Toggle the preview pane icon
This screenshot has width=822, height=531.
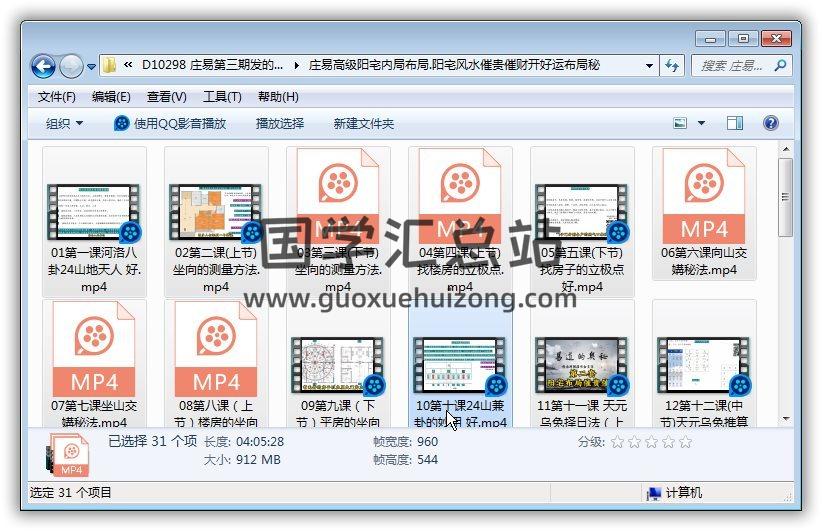(x=734, y=123)
